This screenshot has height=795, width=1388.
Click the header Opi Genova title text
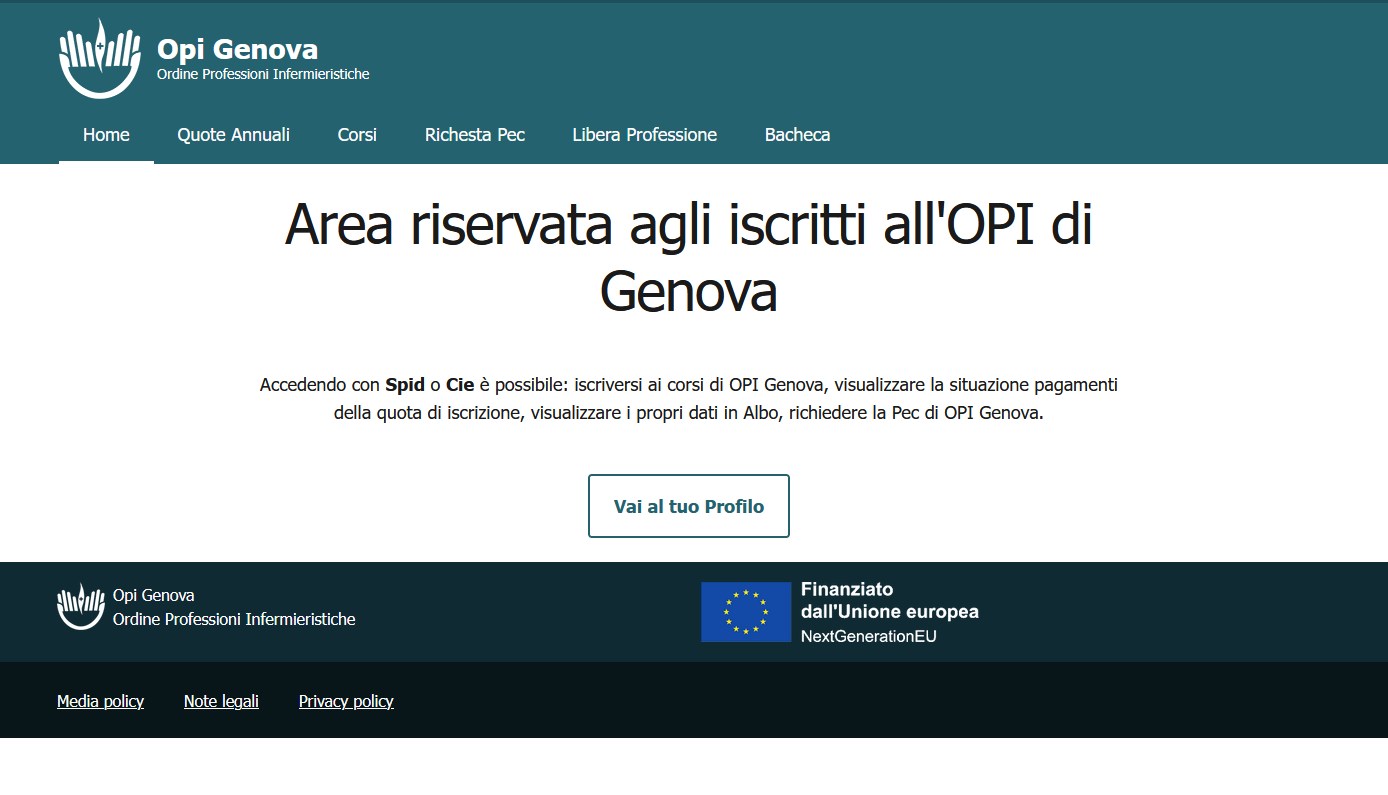(x=237, y=49)
